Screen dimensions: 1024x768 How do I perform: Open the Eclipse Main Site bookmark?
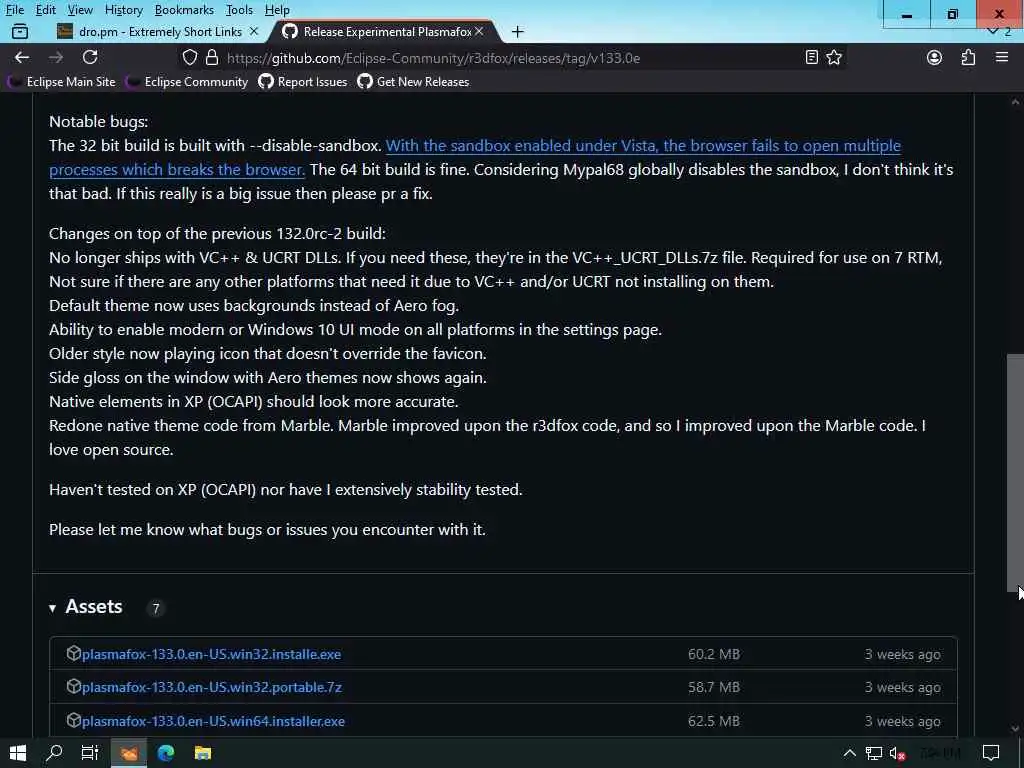pos(61,82)
